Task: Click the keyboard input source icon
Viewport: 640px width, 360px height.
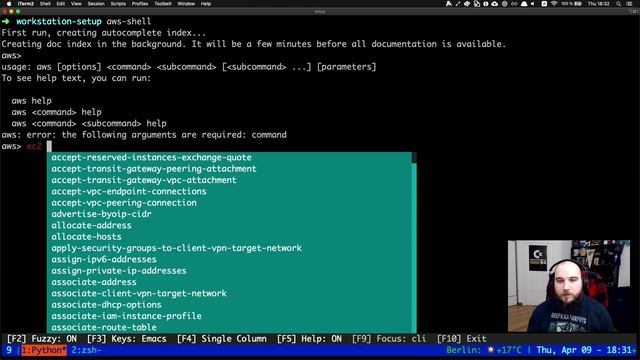Action: coord(544,4)
